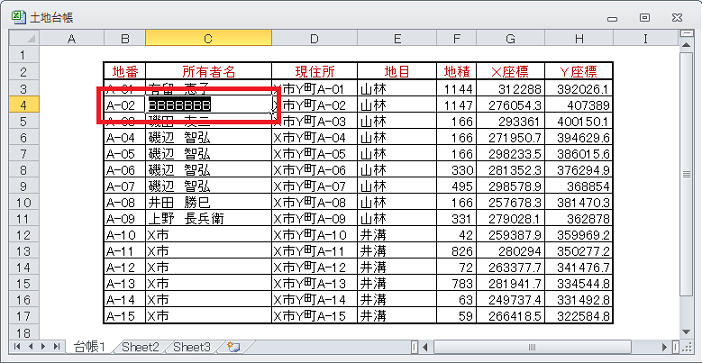
Task: Select row 1 header
Action: (25, 55)
